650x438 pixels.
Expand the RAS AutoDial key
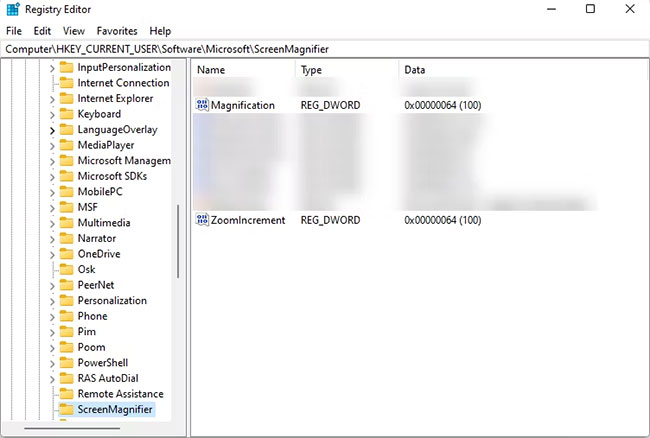(x=52, y=379)
